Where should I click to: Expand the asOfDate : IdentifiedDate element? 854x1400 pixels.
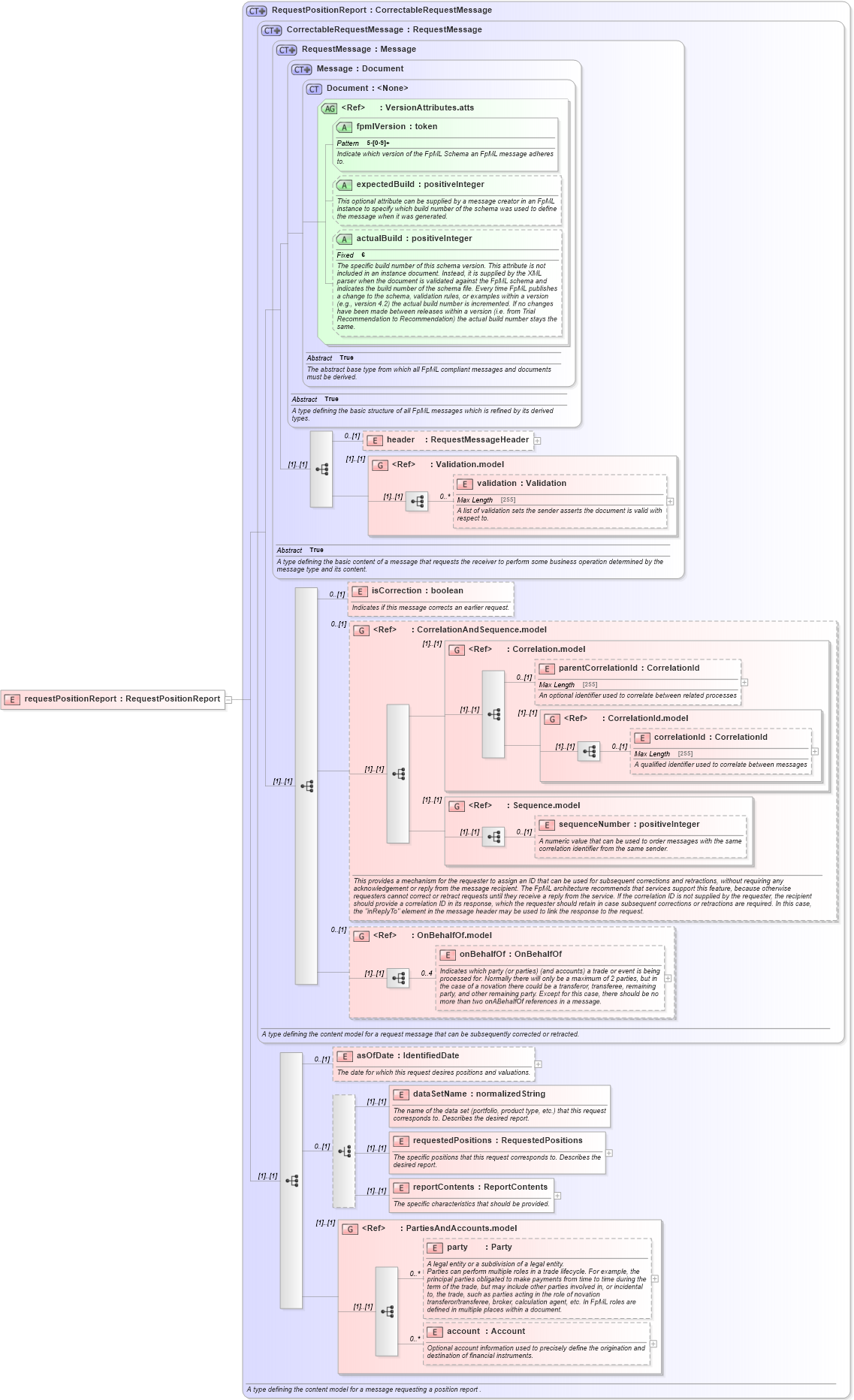[x=539, y=1064]
